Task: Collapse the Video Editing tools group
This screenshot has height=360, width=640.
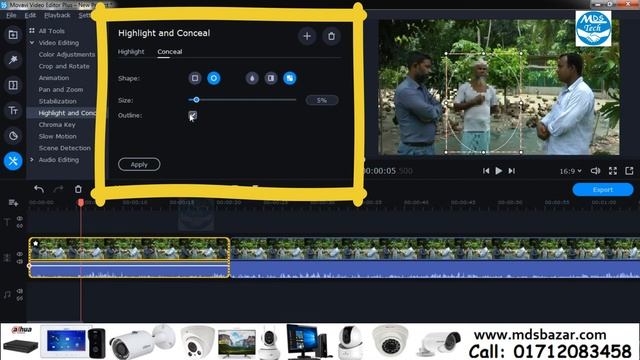Action: click(x=32, y=42)
